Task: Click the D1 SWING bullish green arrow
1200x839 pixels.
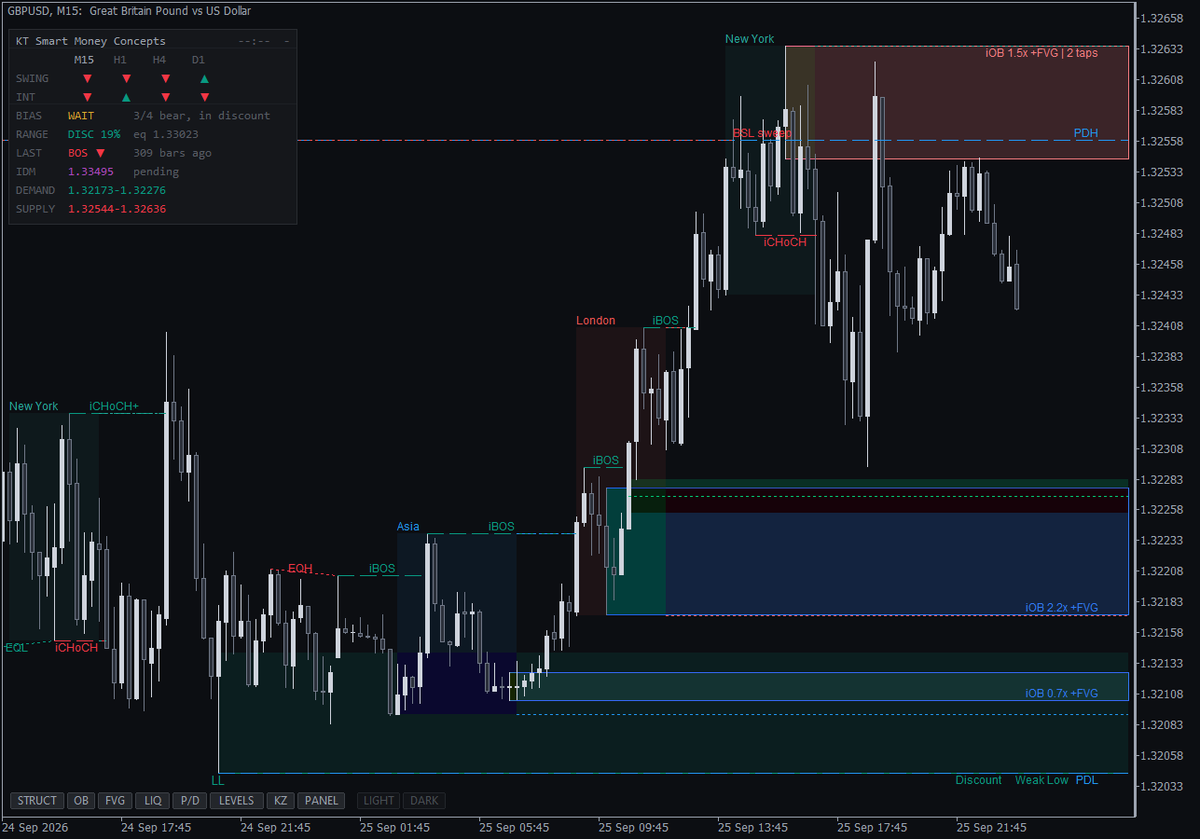Action: point(204,78)
